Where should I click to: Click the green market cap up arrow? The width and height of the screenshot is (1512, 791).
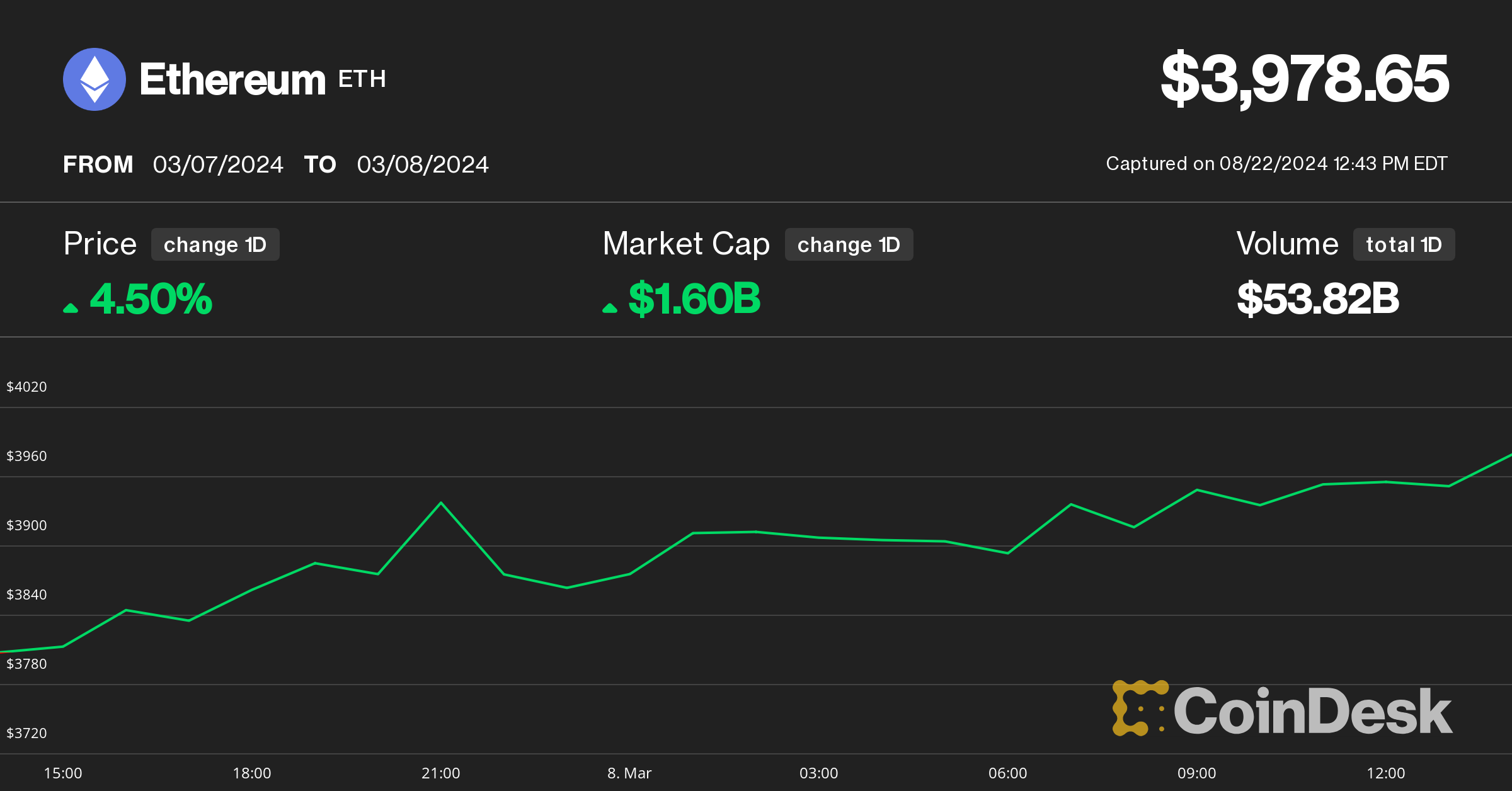[610, 307]
